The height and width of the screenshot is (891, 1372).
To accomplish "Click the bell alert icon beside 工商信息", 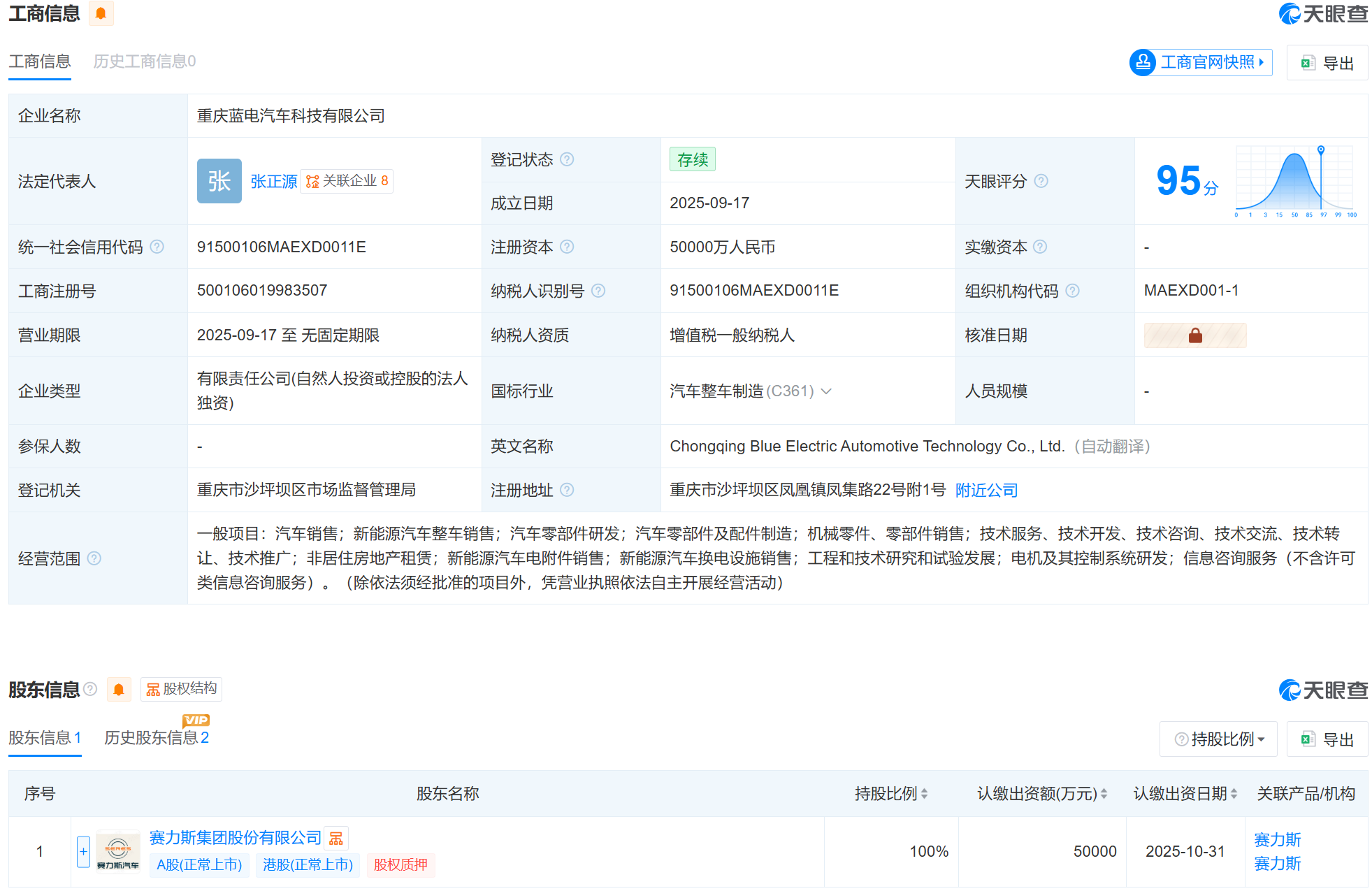I will [101, 13].
